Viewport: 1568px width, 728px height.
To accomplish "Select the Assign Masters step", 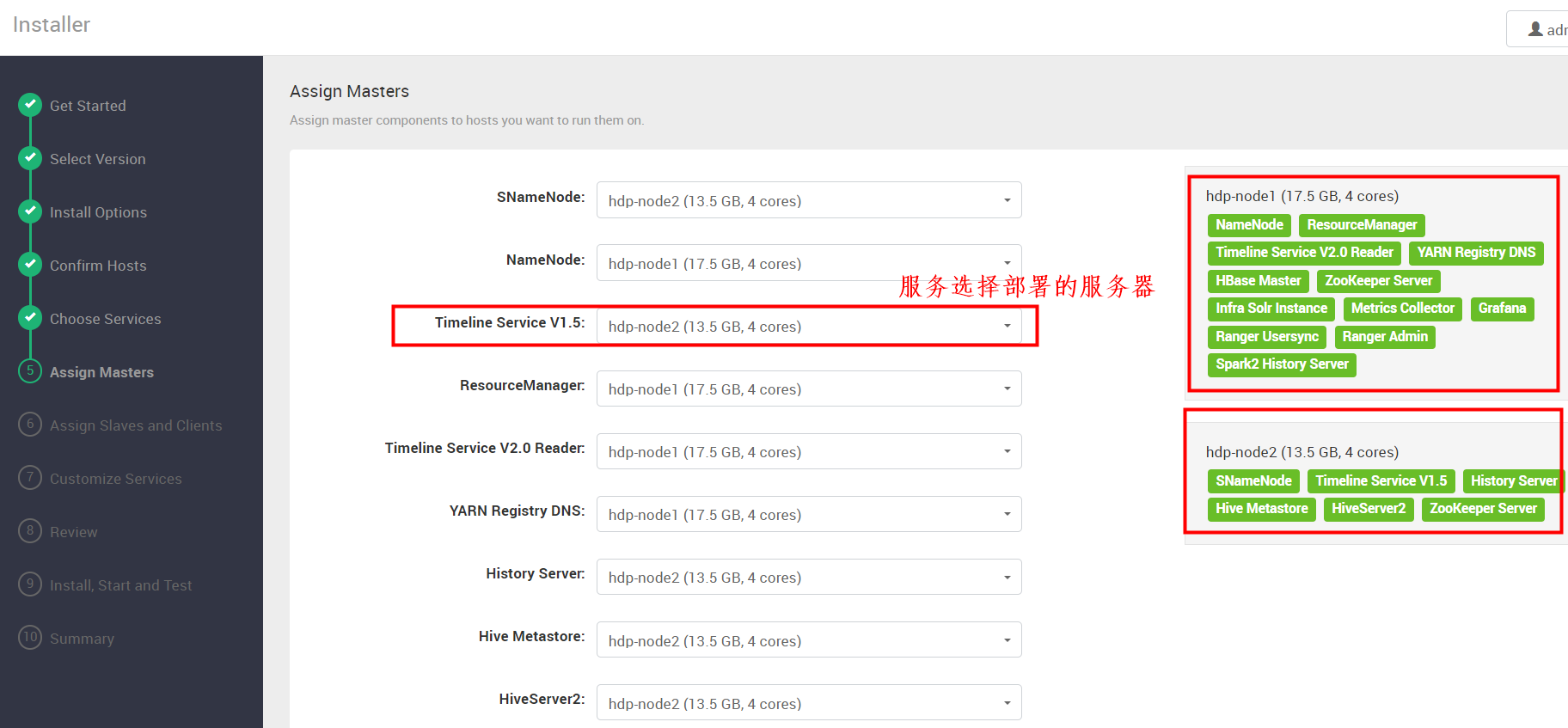I will (101, 372).
